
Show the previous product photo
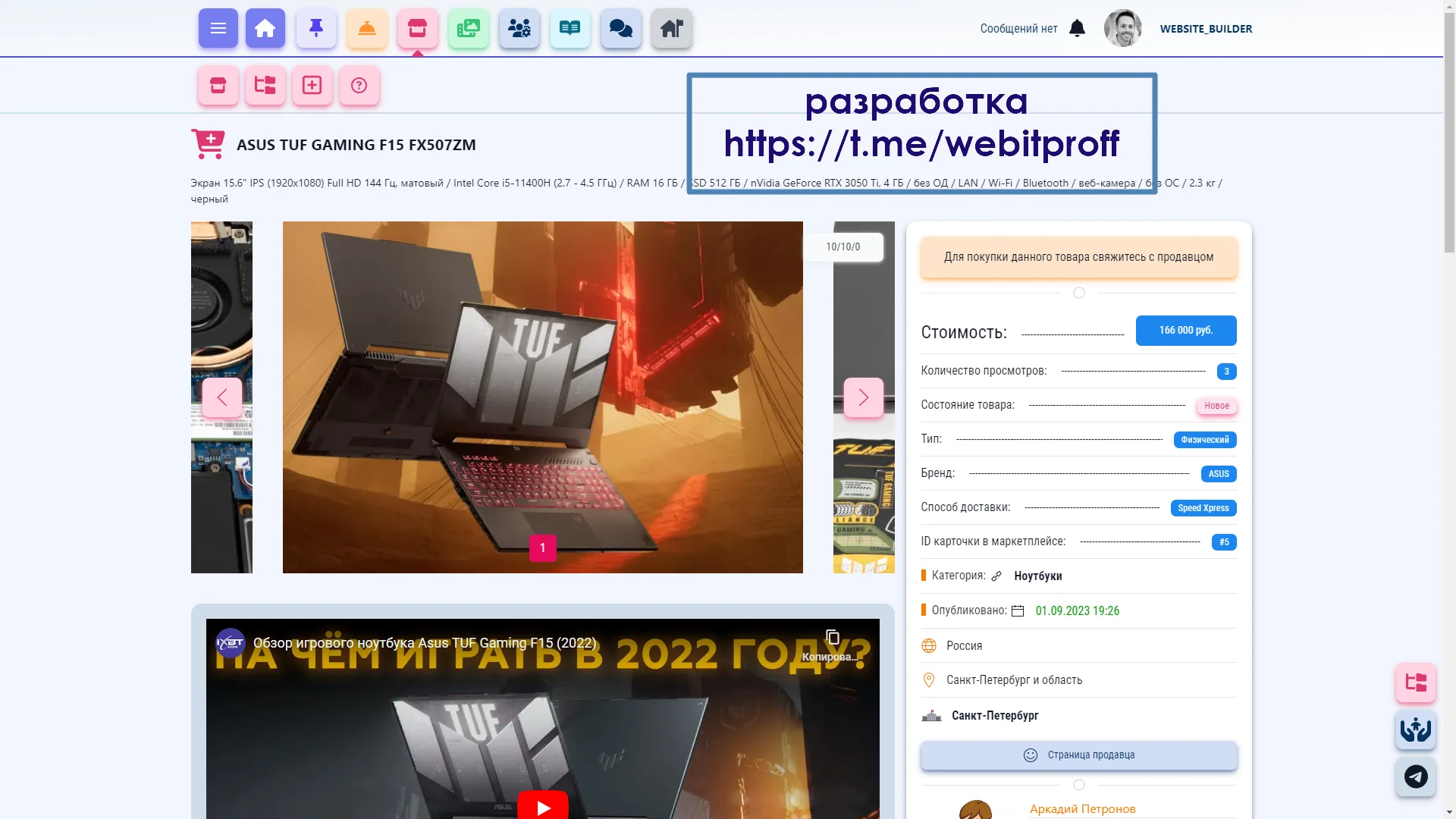point(222,397)
